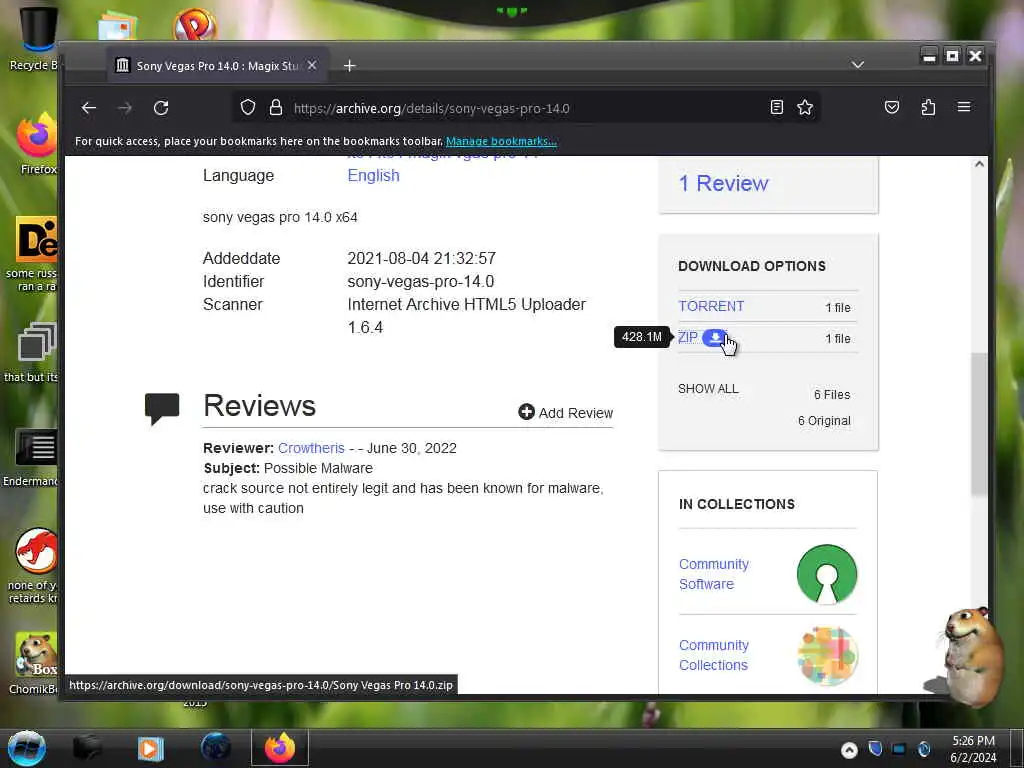Reload the archive.org page
This screenshot has height=768, width=1024.
[x=161, y=108]
